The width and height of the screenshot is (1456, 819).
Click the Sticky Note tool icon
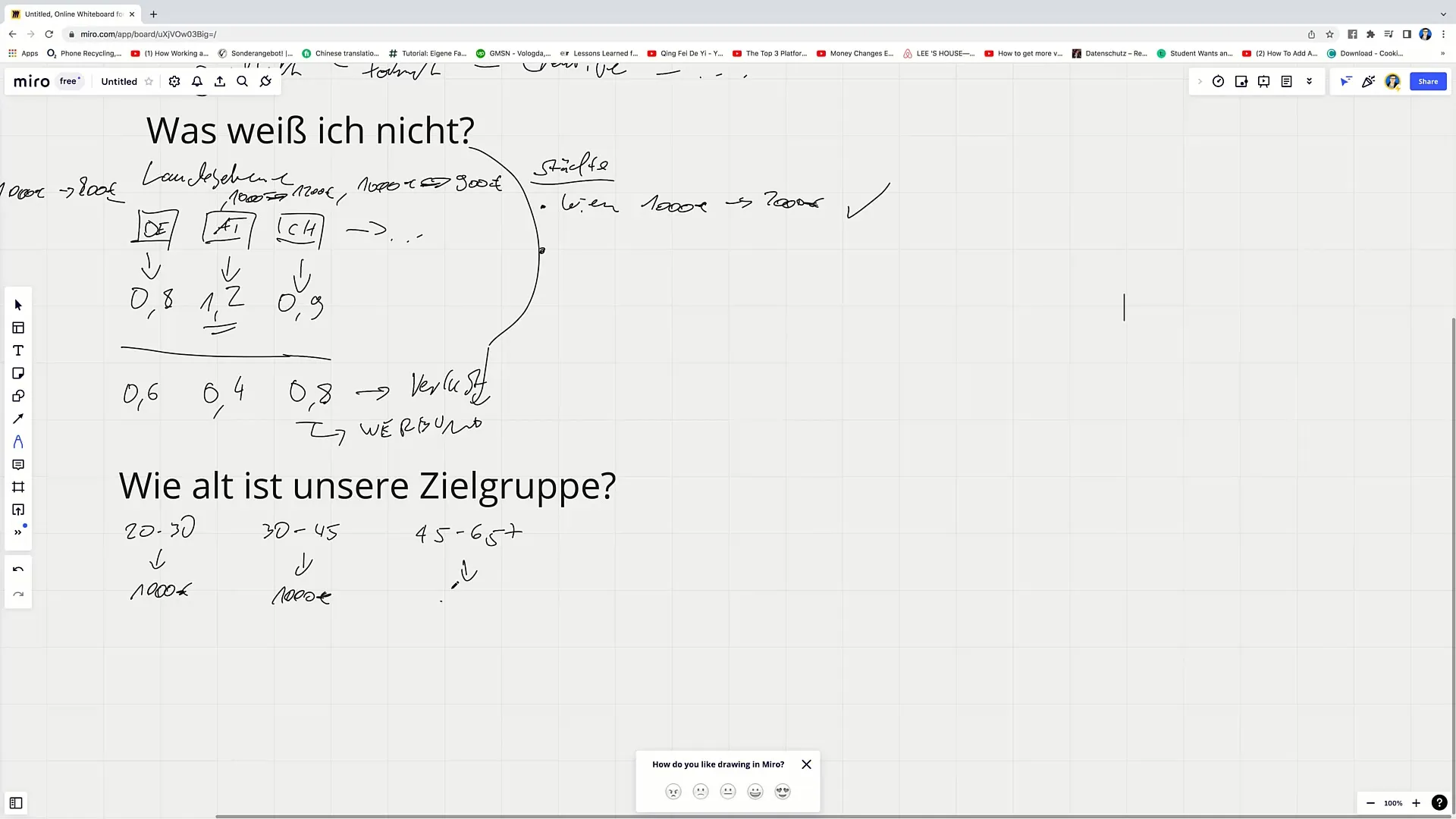(x=18, y=374)
